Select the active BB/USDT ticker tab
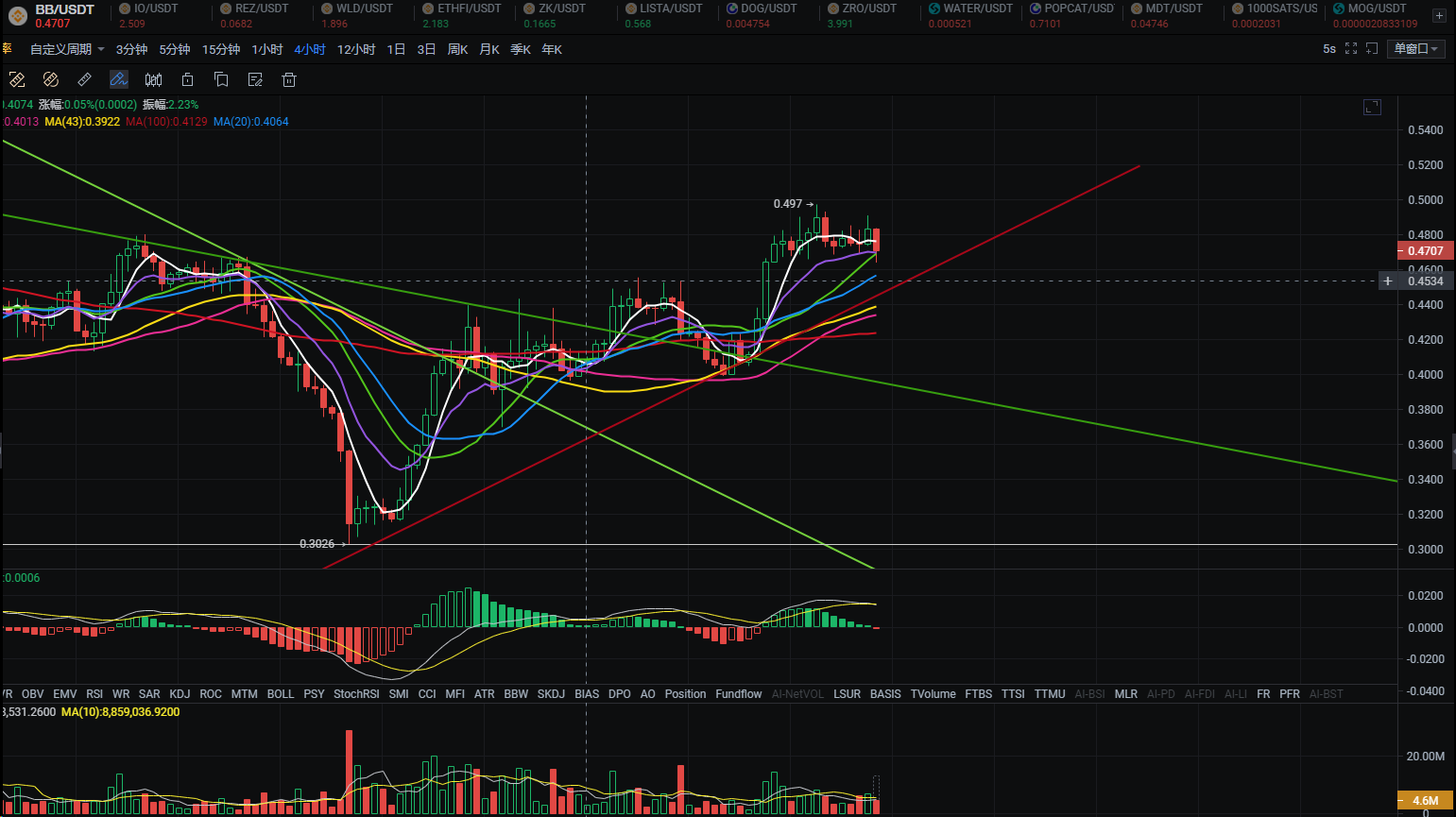 55,16
